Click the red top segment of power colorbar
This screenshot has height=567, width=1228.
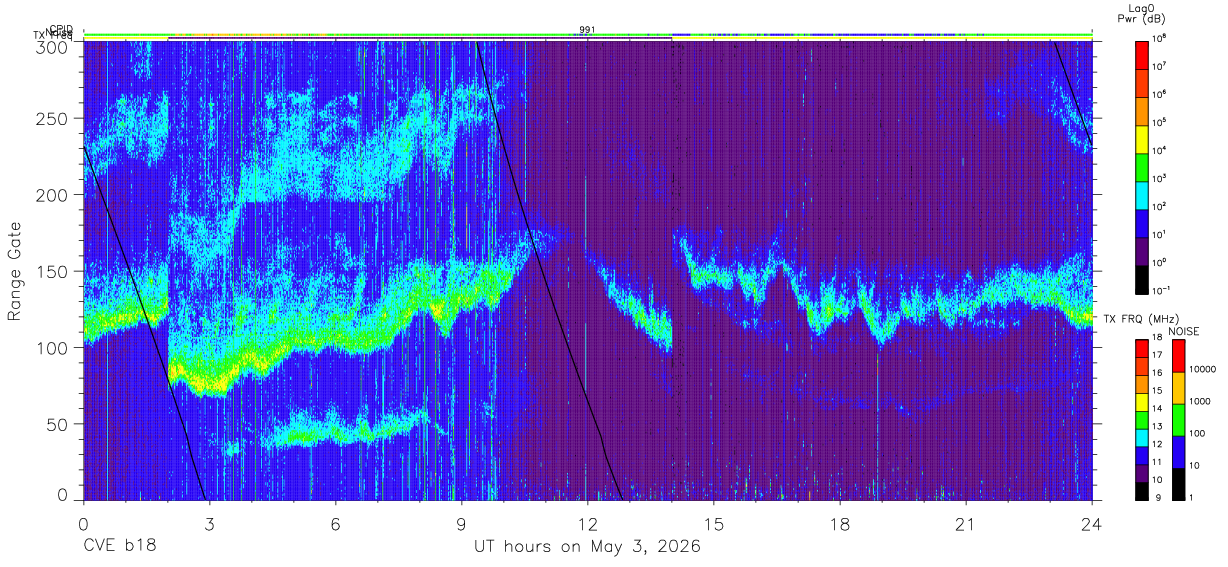coord(1141,54)
